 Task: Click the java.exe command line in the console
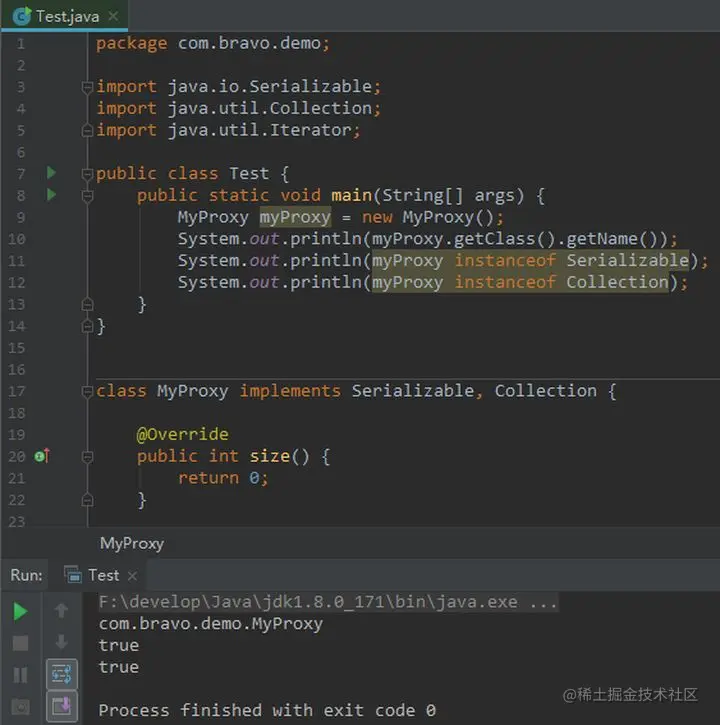[x=327, y=602]
